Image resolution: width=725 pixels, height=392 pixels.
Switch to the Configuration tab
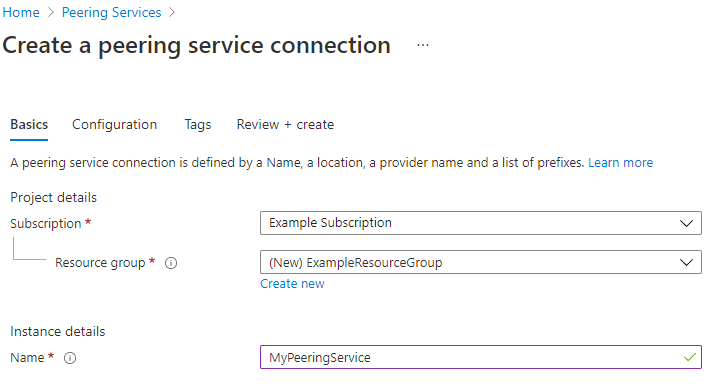point(115,125)
